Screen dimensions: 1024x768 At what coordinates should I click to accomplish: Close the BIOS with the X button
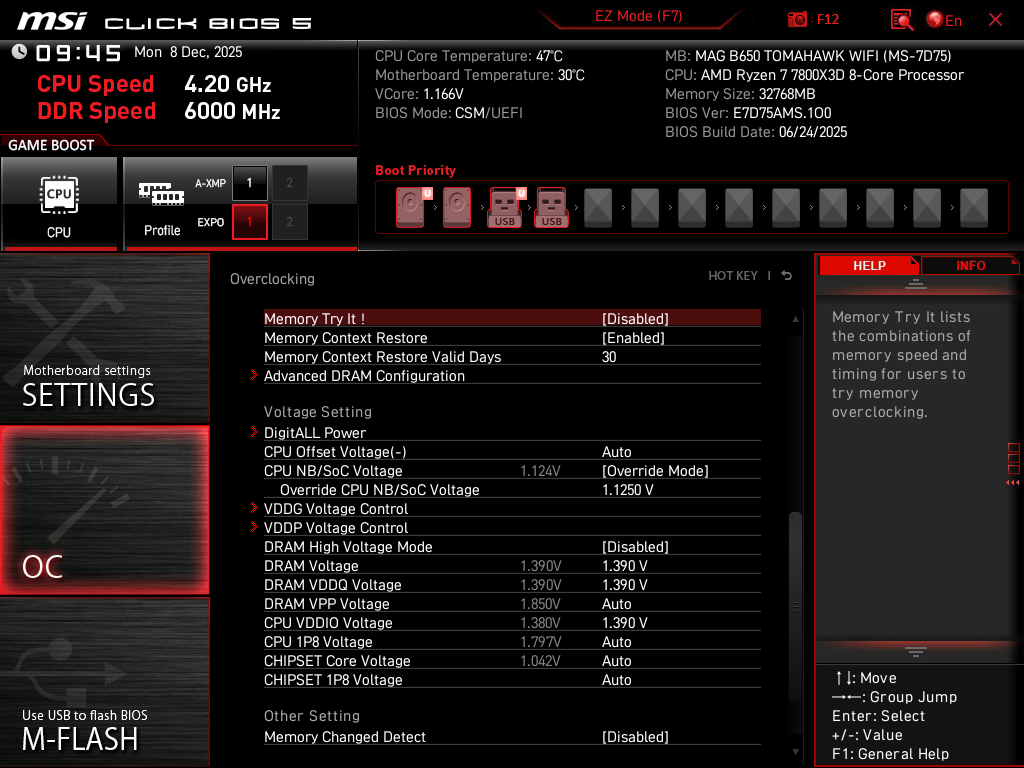click(995, 20)
